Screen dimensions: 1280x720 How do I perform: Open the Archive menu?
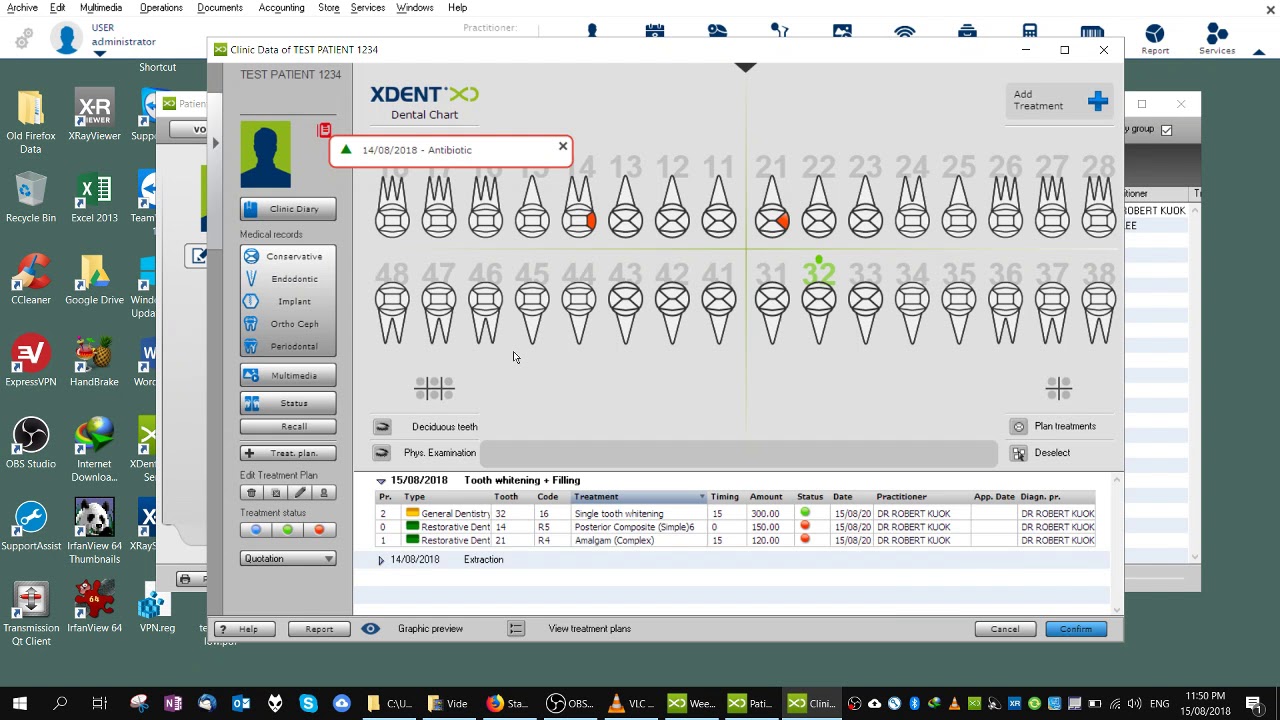coord(21,8)
